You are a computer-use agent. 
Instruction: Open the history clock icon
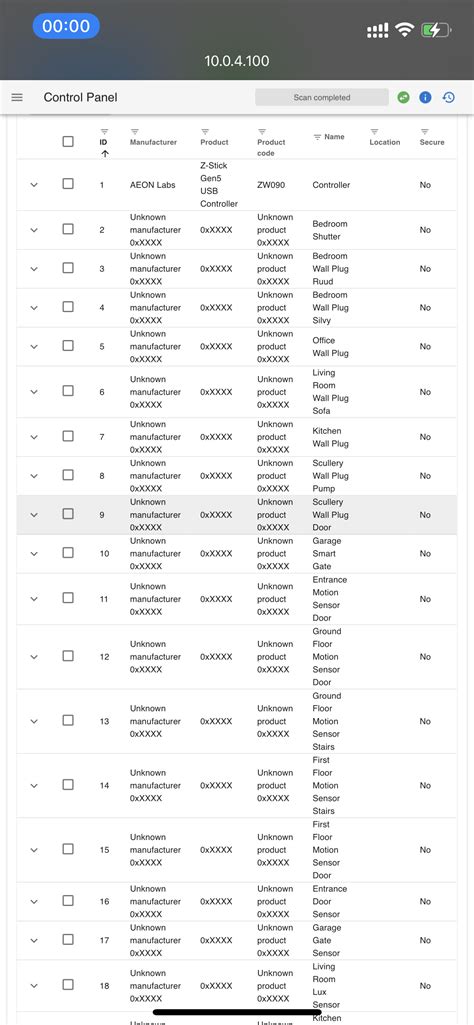pos(449,97)
